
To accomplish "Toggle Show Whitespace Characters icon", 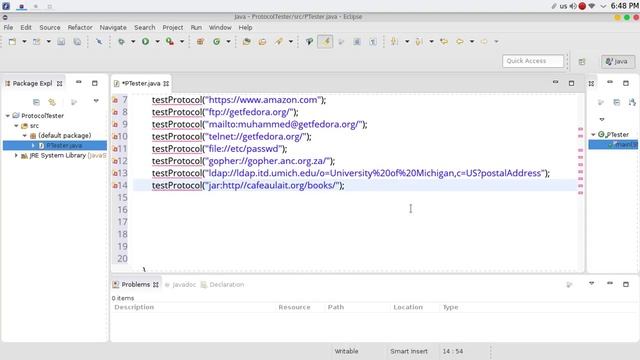I will 373,42.
